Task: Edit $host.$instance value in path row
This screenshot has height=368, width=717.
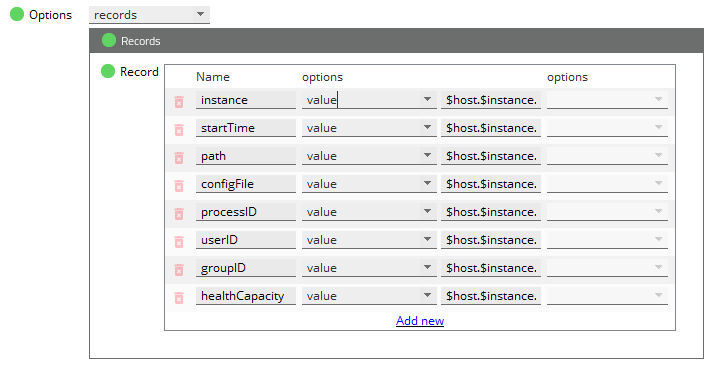Action: (x=491, y=156)
